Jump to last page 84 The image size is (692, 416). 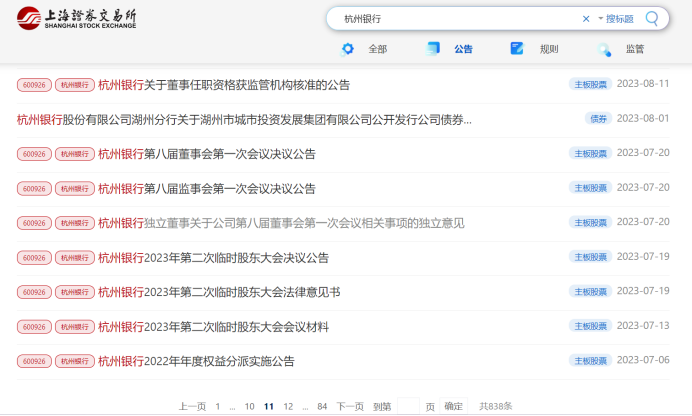[x=322, y=406]
